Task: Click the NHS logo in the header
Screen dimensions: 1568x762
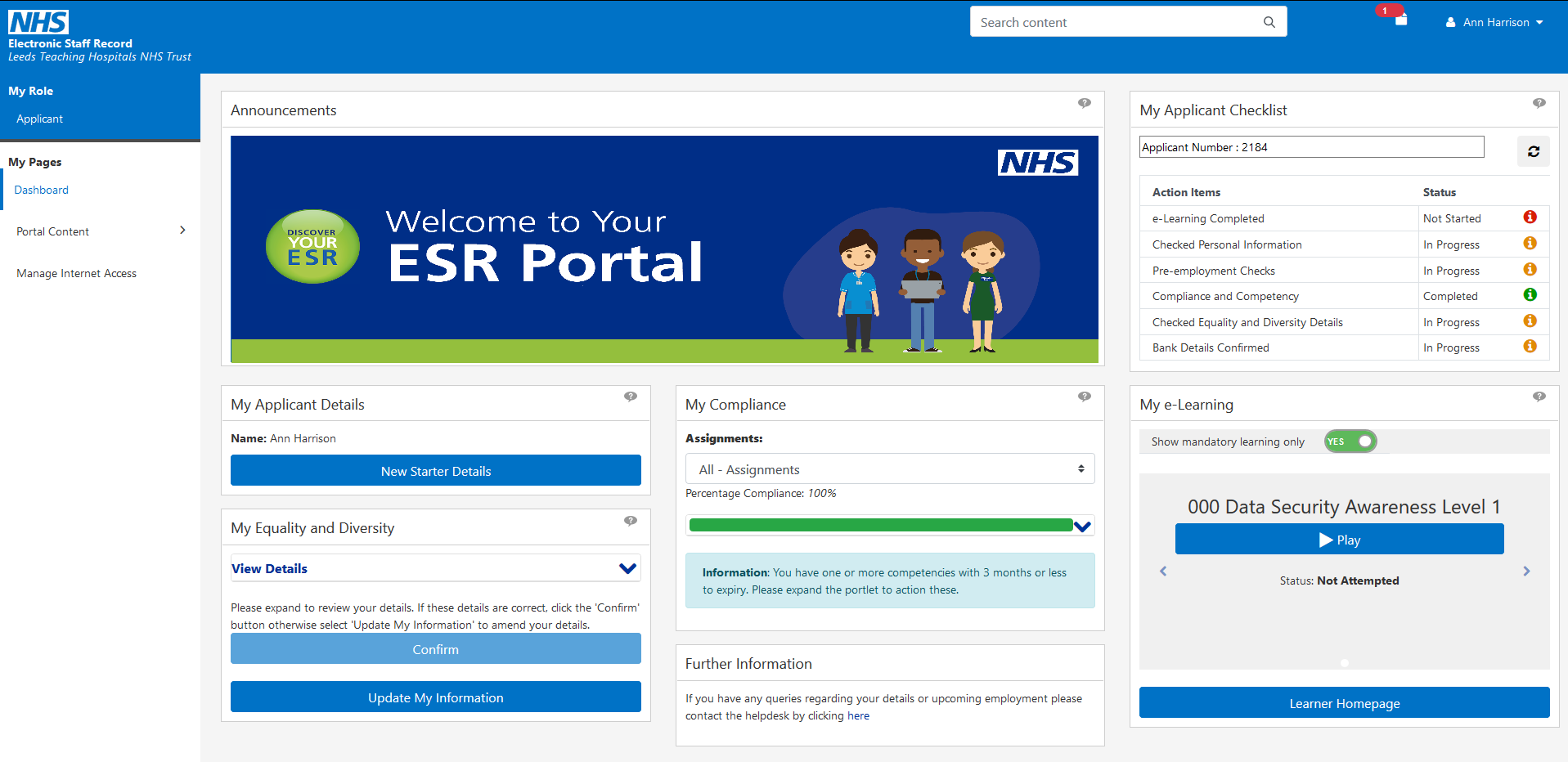Action: [38, 21]
